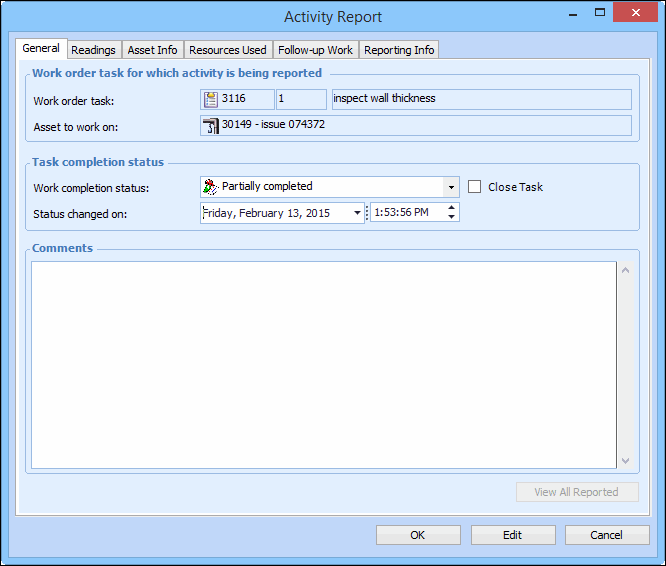This screenshot has width=666, height=566.
Task: Increase the status time with up arrow
Action: coord(452,208)
